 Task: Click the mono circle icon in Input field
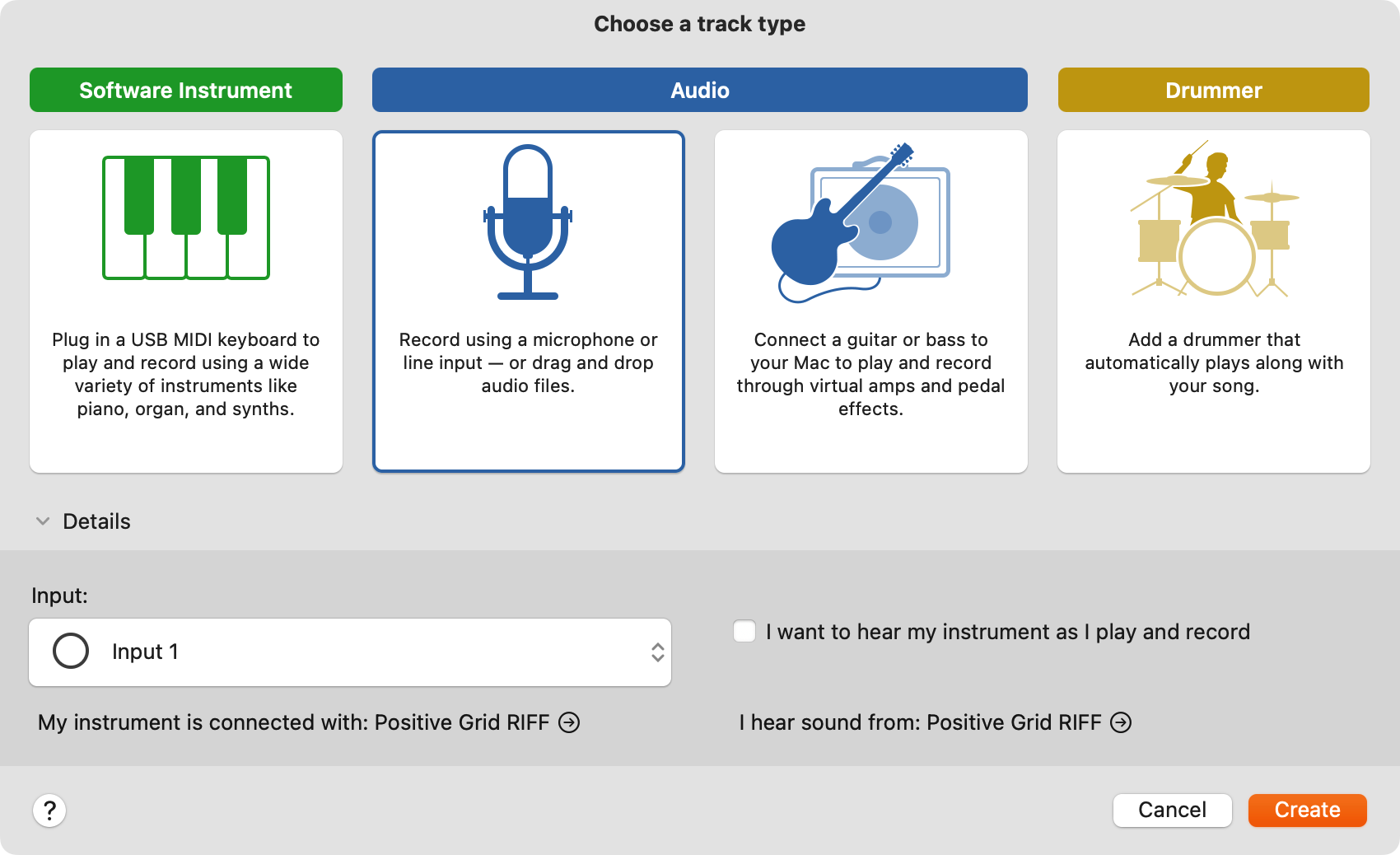tap(71, 651)
